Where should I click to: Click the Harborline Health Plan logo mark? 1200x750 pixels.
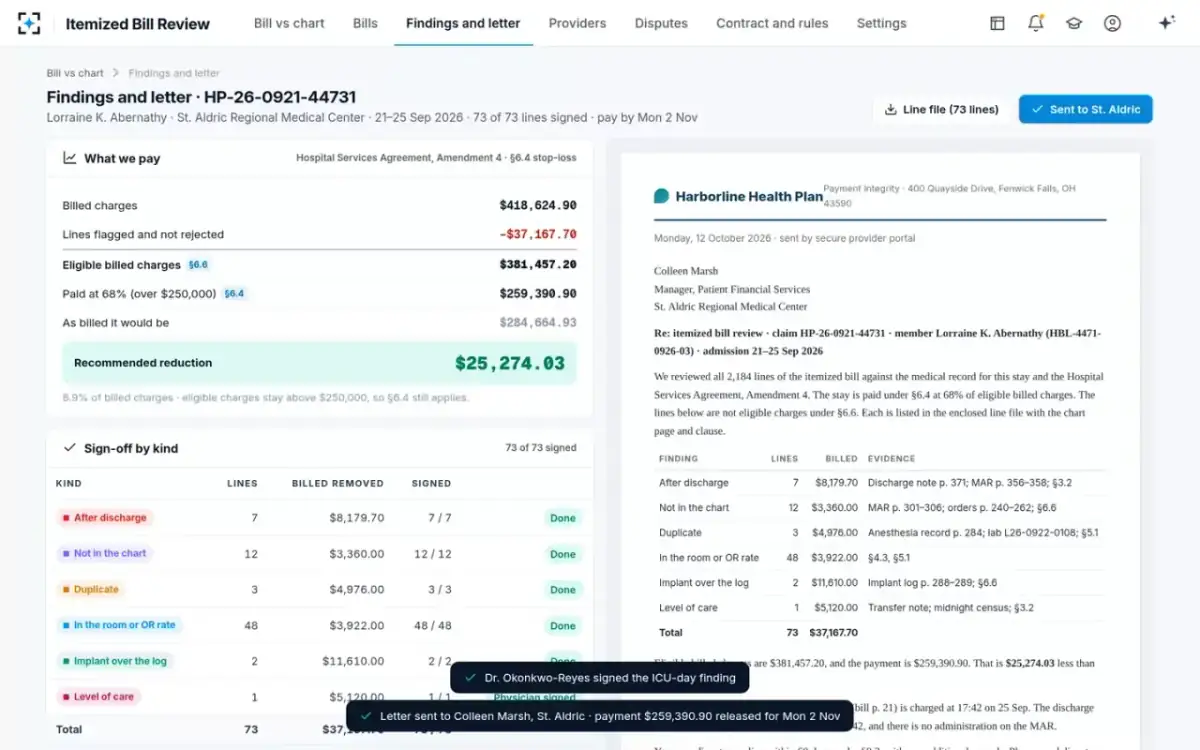coord(661,197)
